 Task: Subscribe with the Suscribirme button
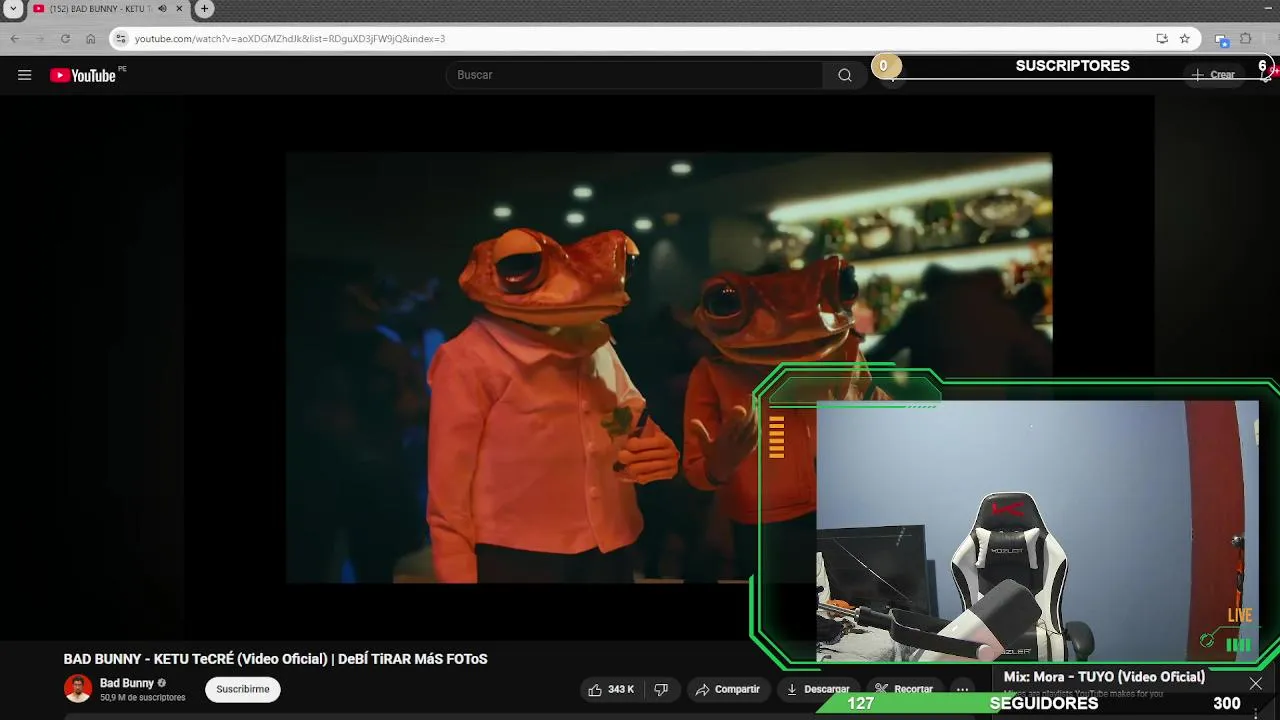[x=243, y=689]
